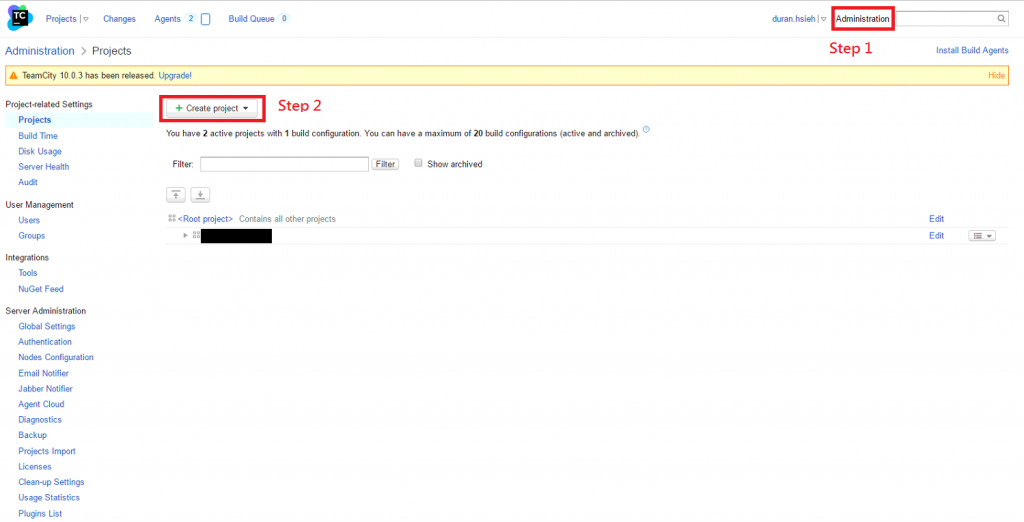This screenshot has height=522, width=1024.
Task: Open Usage Statistics page
Action: pos(49,498)
